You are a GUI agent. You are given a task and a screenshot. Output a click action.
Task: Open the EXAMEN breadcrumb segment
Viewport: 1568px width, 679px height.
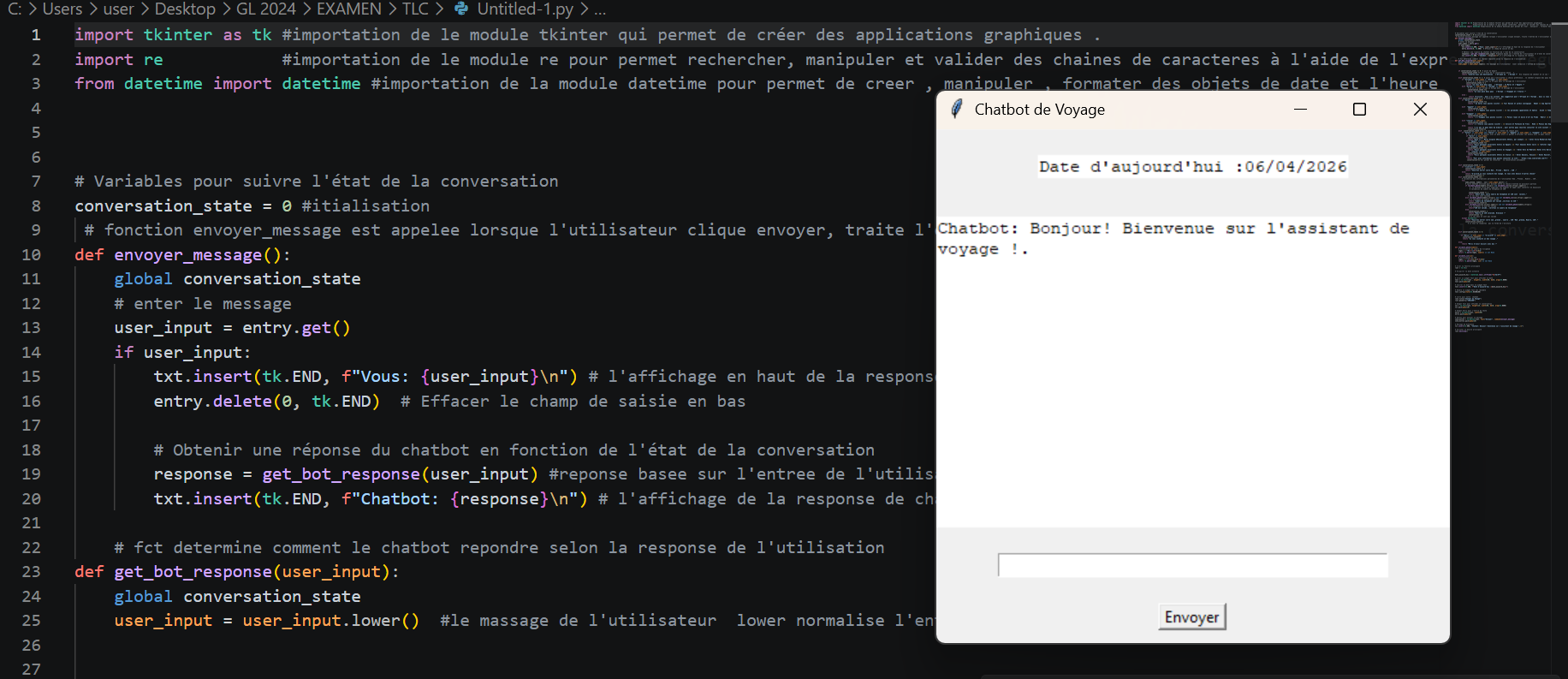click(349, 9)
